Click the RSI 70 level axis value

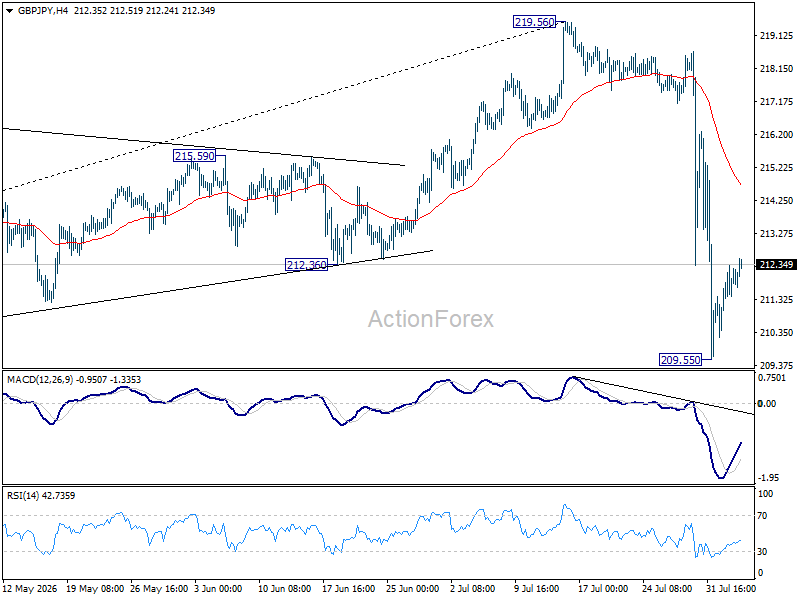tap(762, 516)
